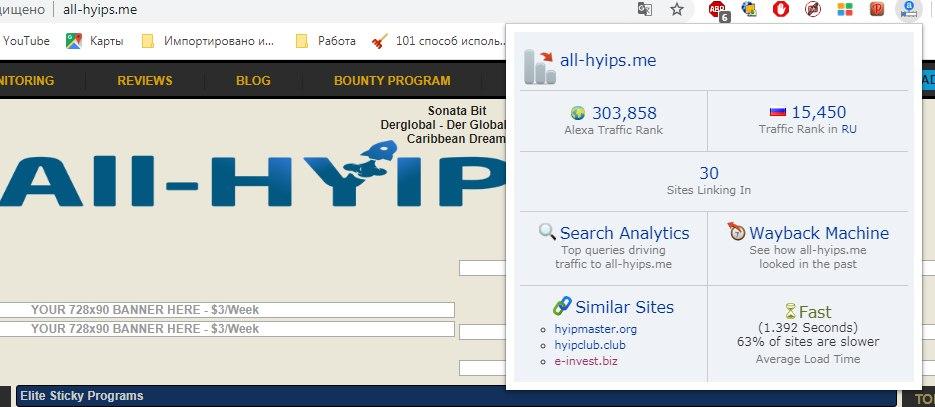Click the text '(1.392 Seconds)'
935x407 pixels.
click(x=808, y=328)
